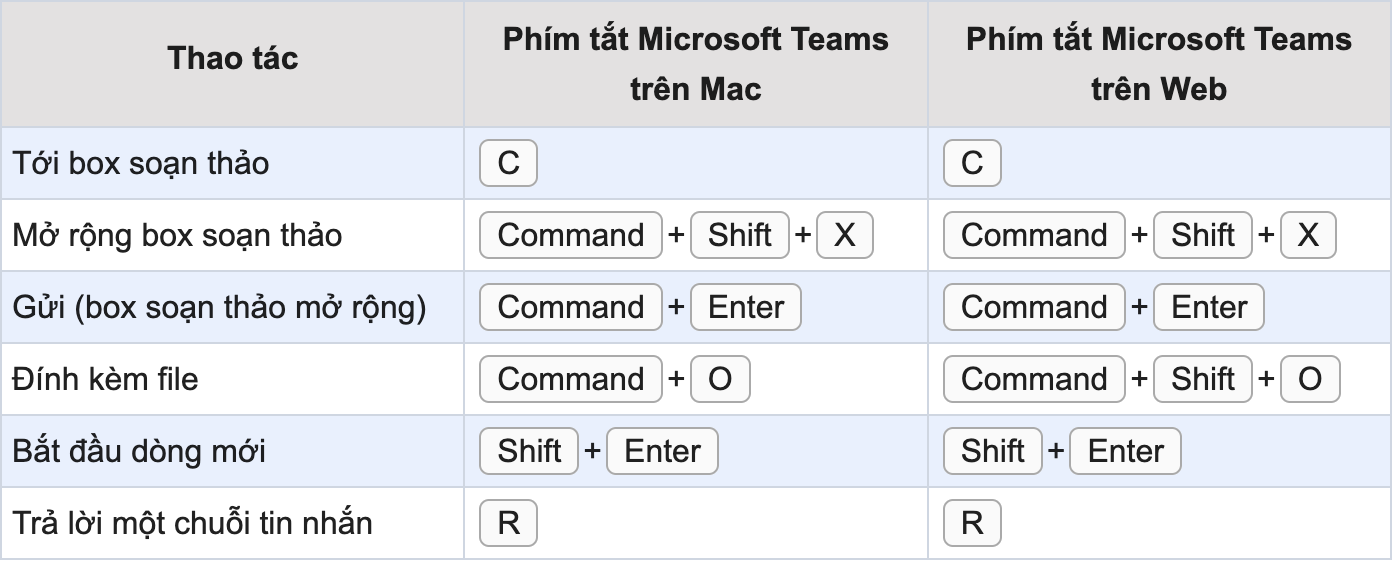The height and width of the screenshot is (562, 1394).
Task: Click the O key in the Mac attach-file row
Action: (x=720, y=379)
